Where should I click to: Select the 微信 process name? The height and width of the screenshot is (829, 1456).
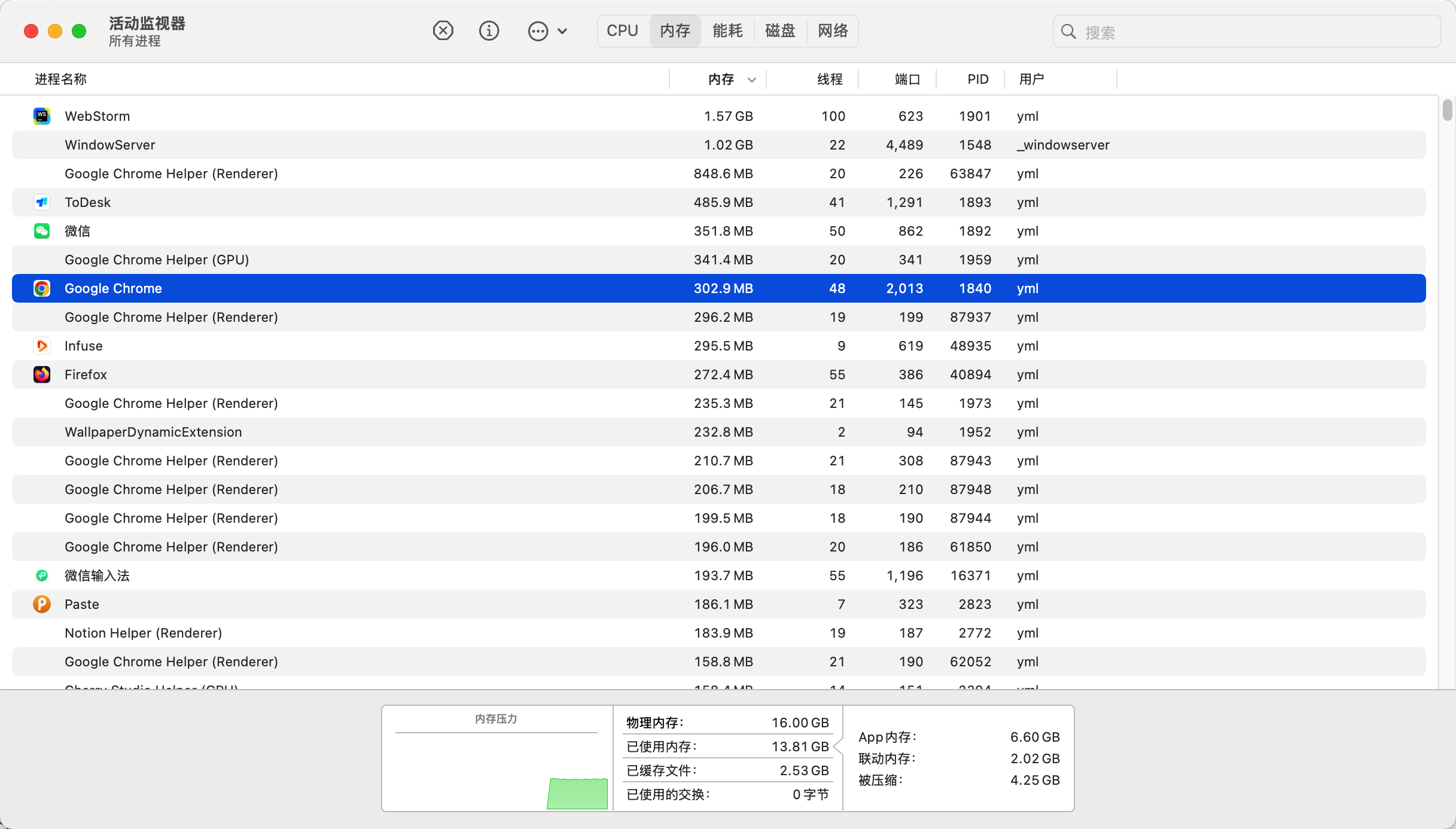(x=78, y=231)
